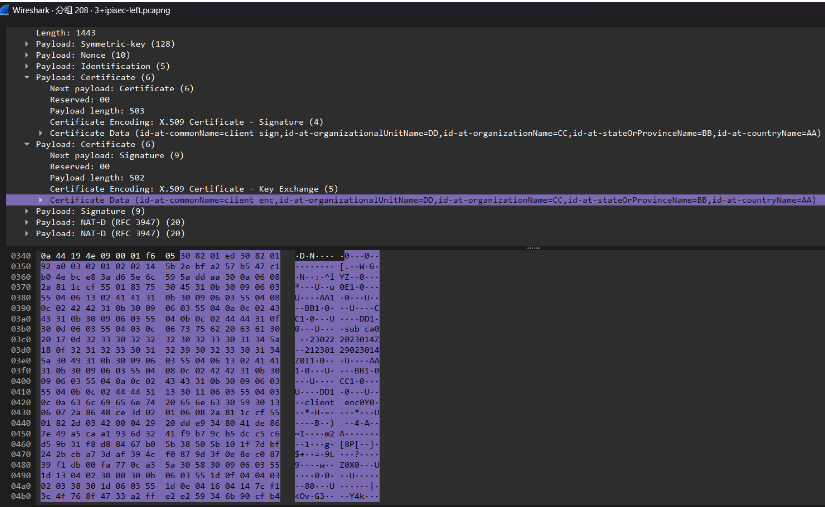Select the Next payload: Signature (9) row
Viewport: 825px width, 507px height.
[117, 155]
